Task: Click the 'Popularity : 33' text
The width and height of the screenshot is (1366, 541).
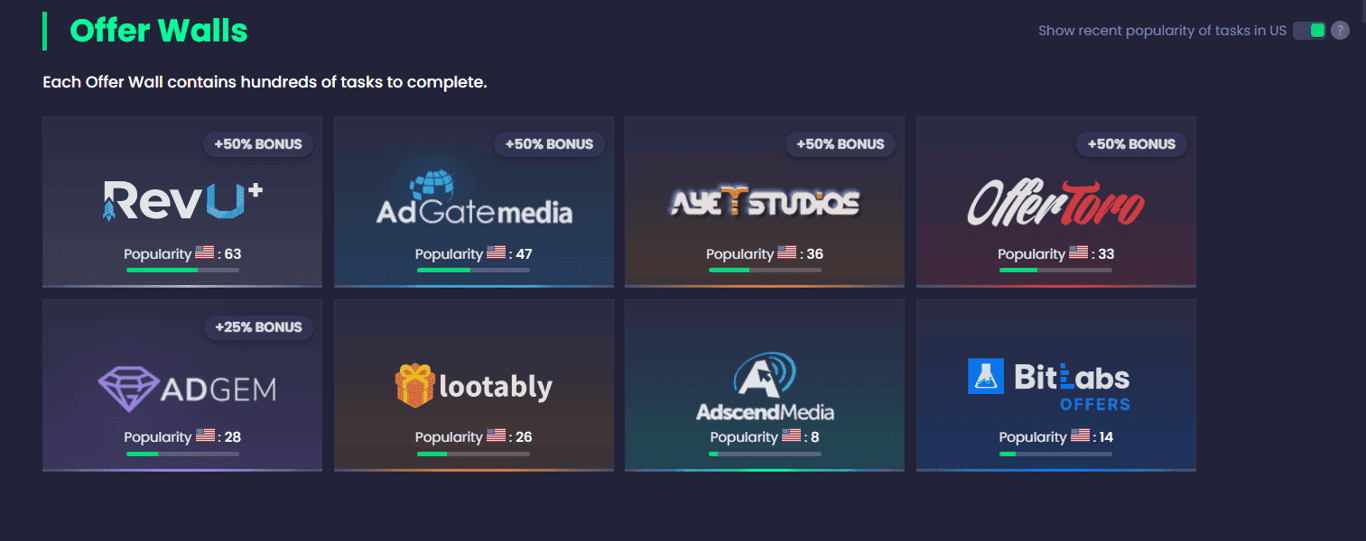Action: 1056,254
